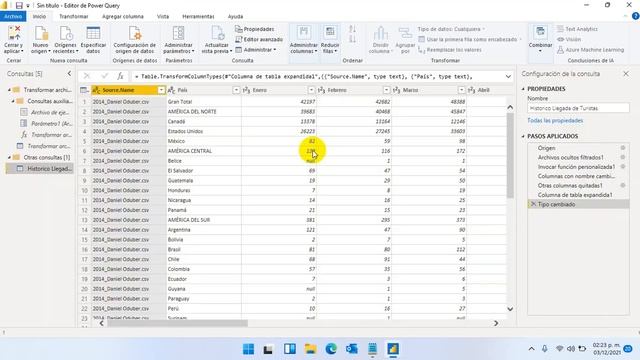Screen dimensions: 640x360
Task: Open Nuevo origen tool
Action: (x=41, y=40)
